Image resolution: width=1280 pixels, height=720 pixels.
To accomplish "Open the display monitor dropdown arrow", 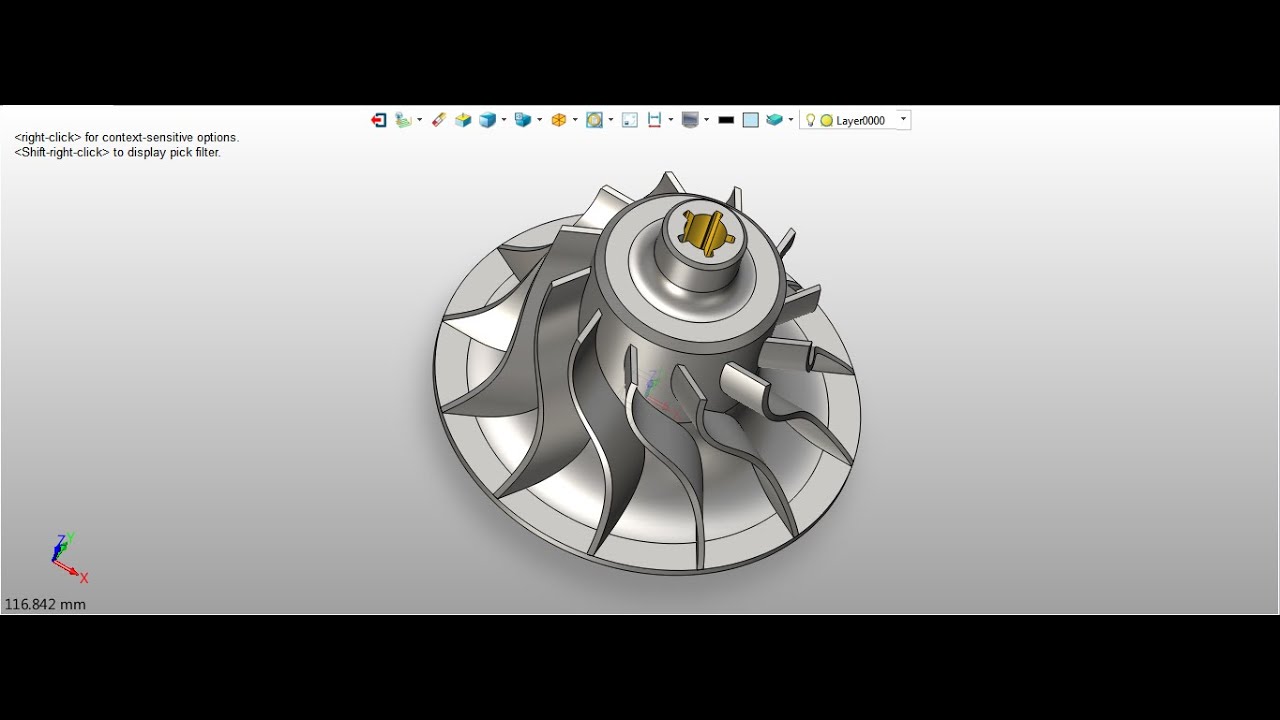I will [707, 120].
